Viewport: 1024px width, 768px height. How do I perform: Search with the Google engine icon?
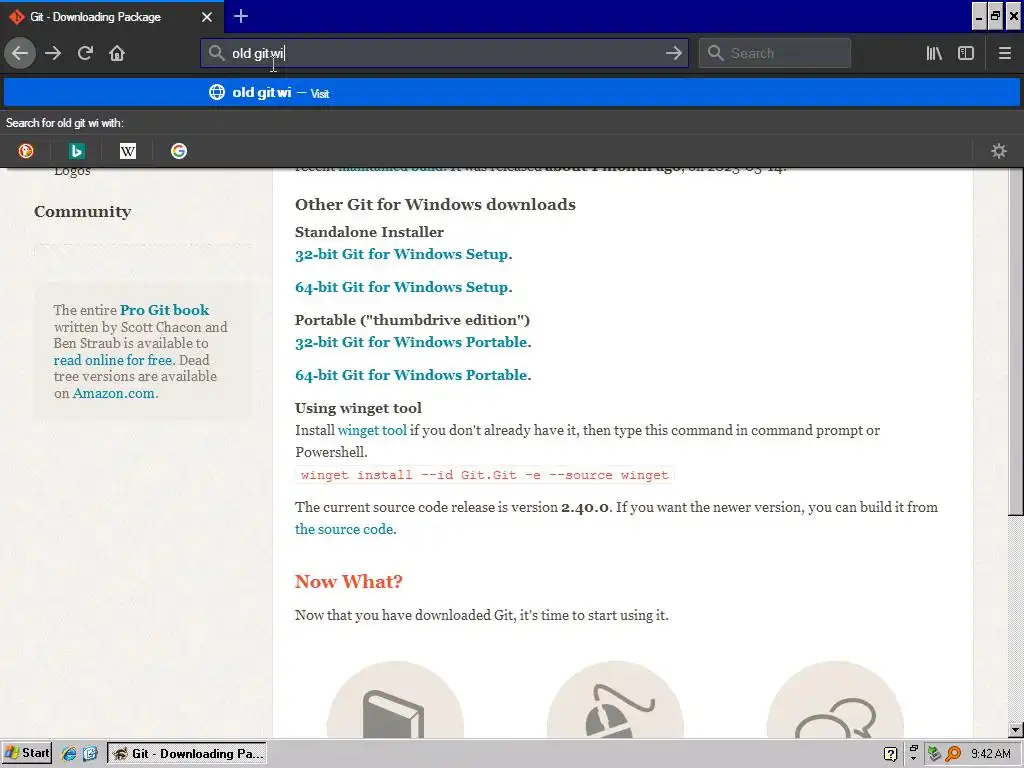(178, 151)
